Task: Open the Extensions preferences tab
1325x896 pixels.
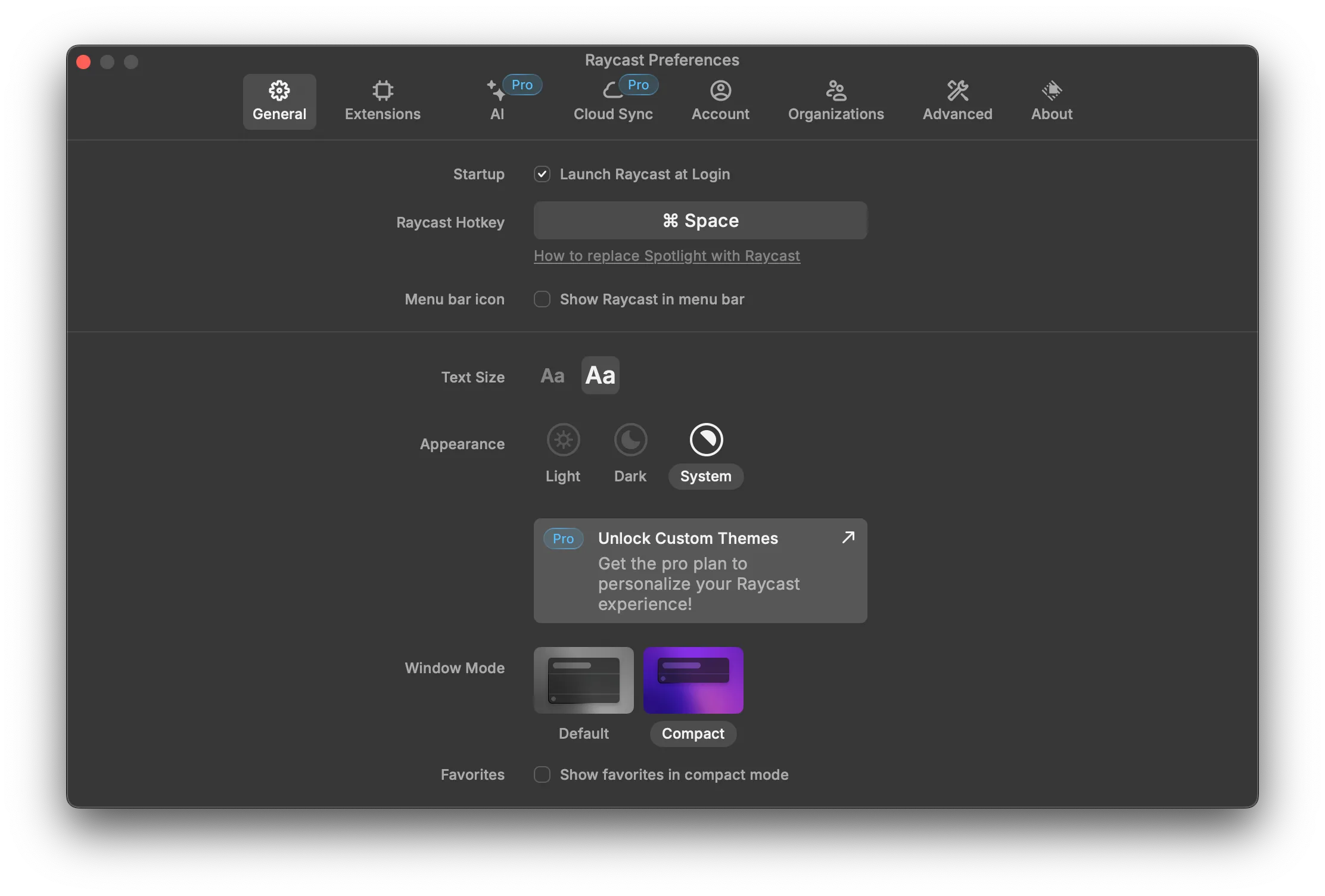Action: point(382,97)
